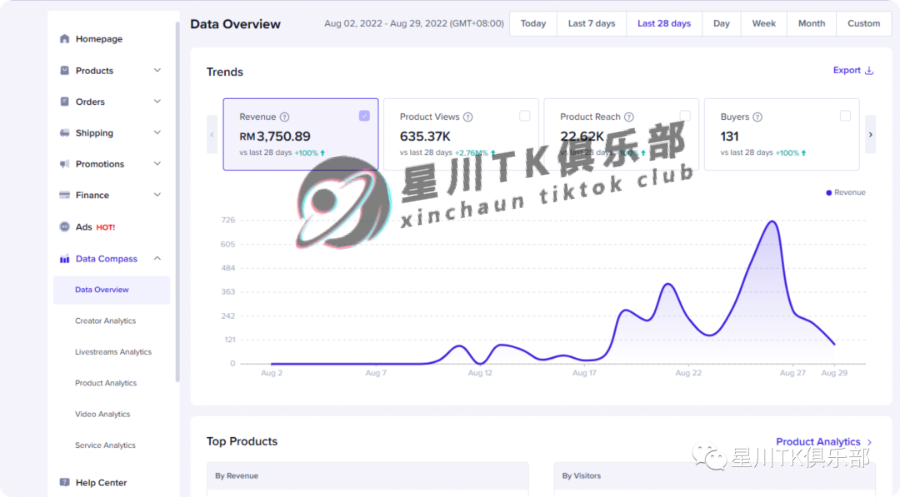Check the Product Views metric checkbox

click(525, 116)
